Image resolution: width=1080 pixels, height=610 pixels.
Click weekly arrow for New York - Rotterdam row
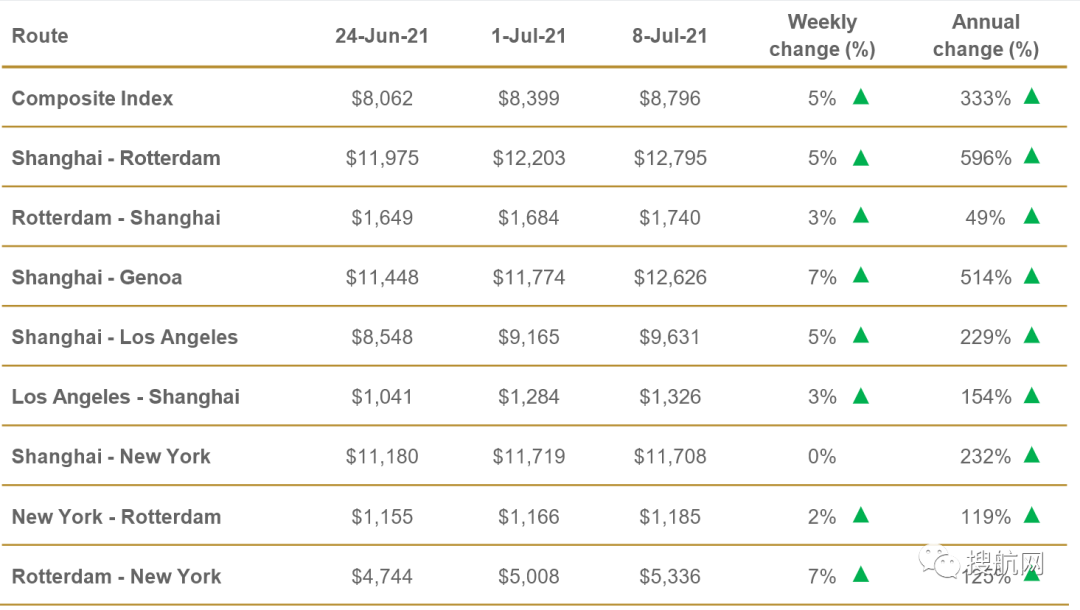(860, 515)
